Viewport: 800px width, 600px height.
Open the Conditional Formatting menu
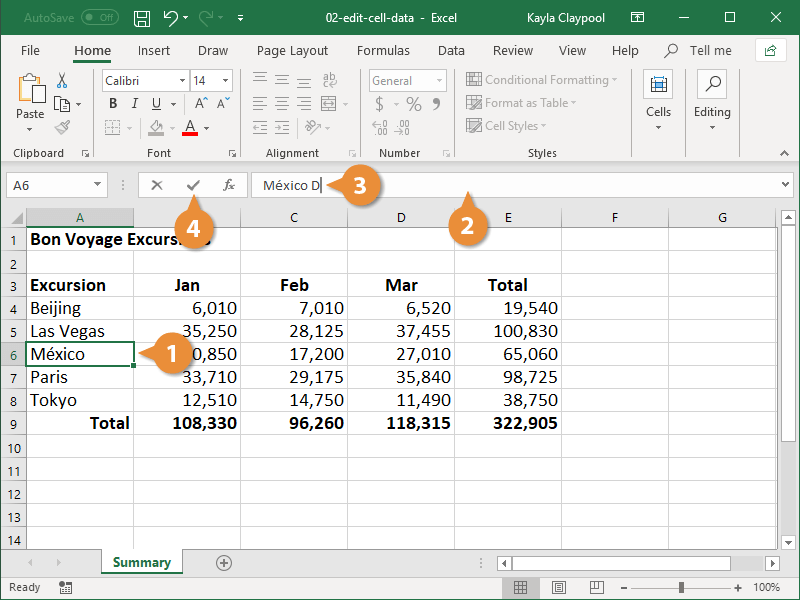click(x=541, y=80)
